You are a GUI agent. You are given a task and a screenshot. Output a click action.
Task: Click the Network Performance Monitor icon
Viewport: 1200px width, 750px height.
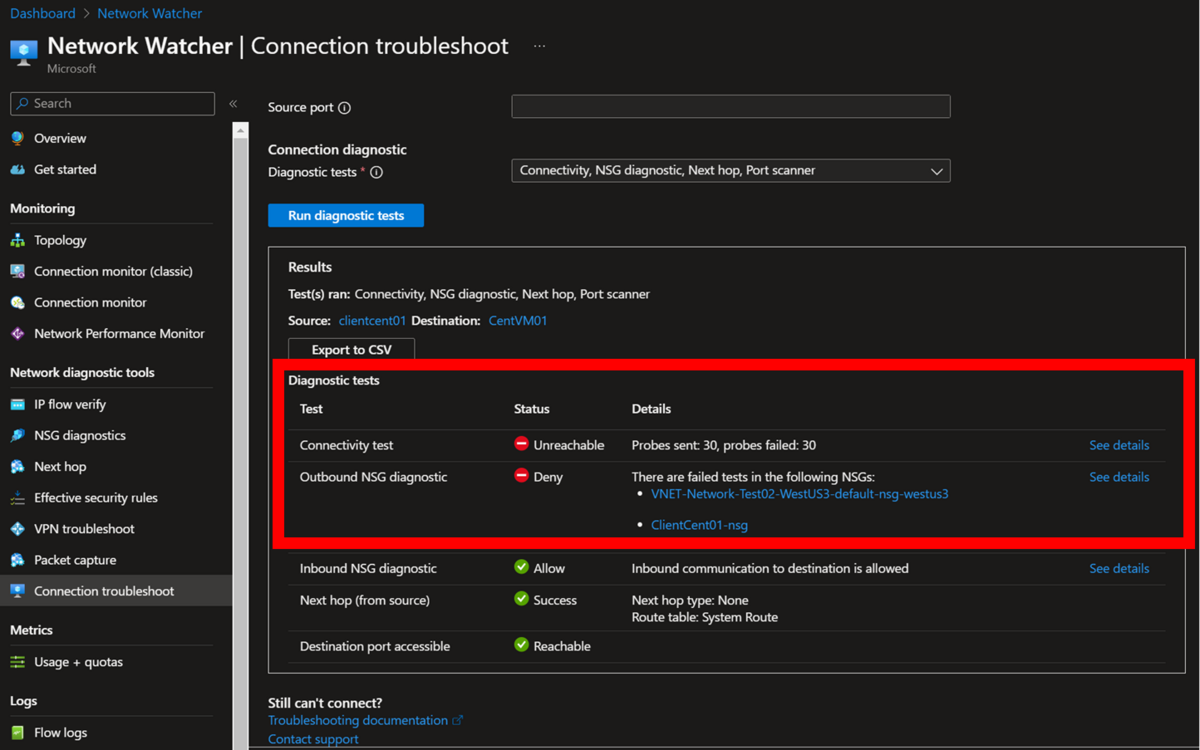17,333
